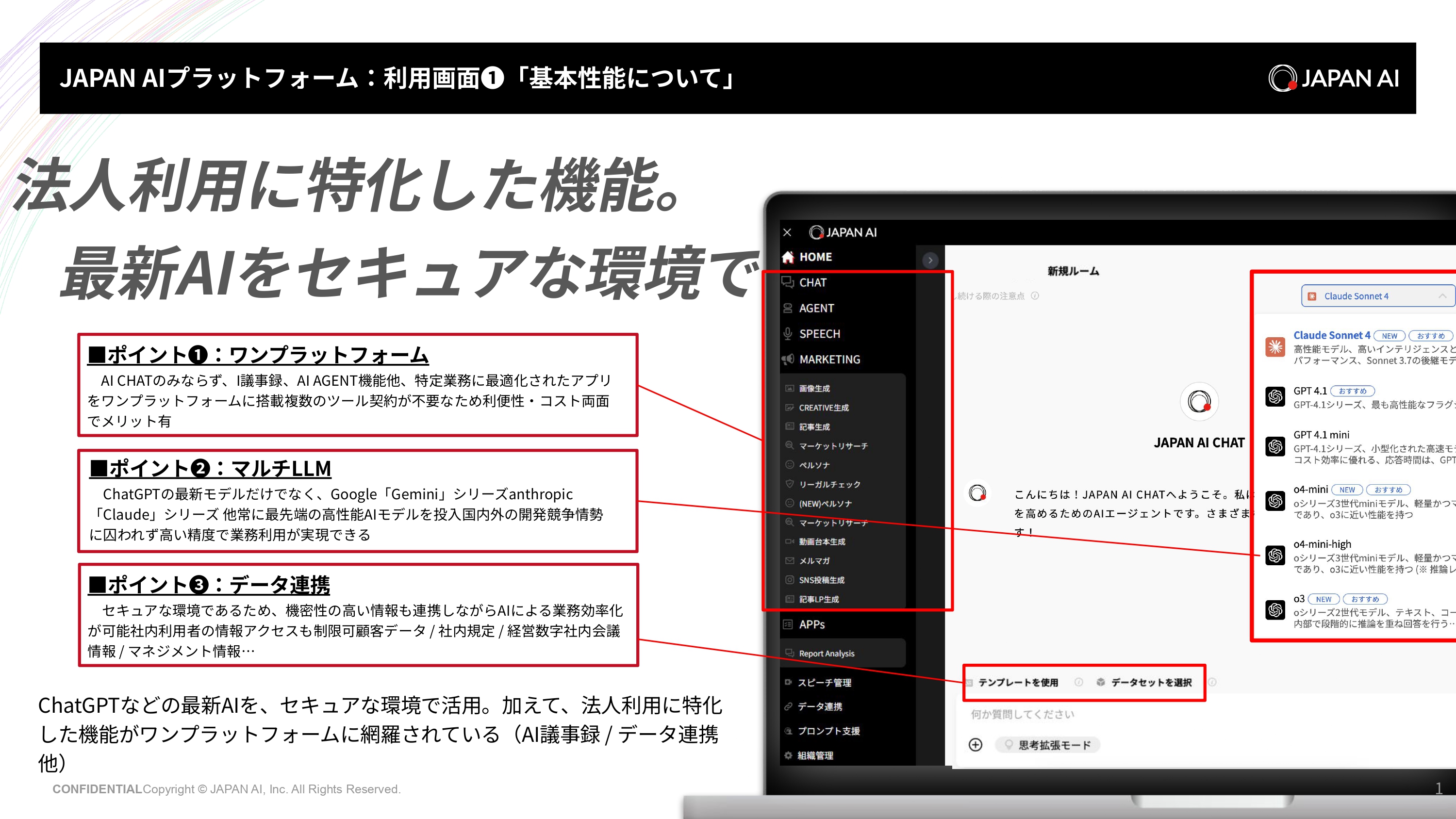Screen dimensions: 1456x819
Task: Open the Report Analysis panel icon
Action: (790, 652)
